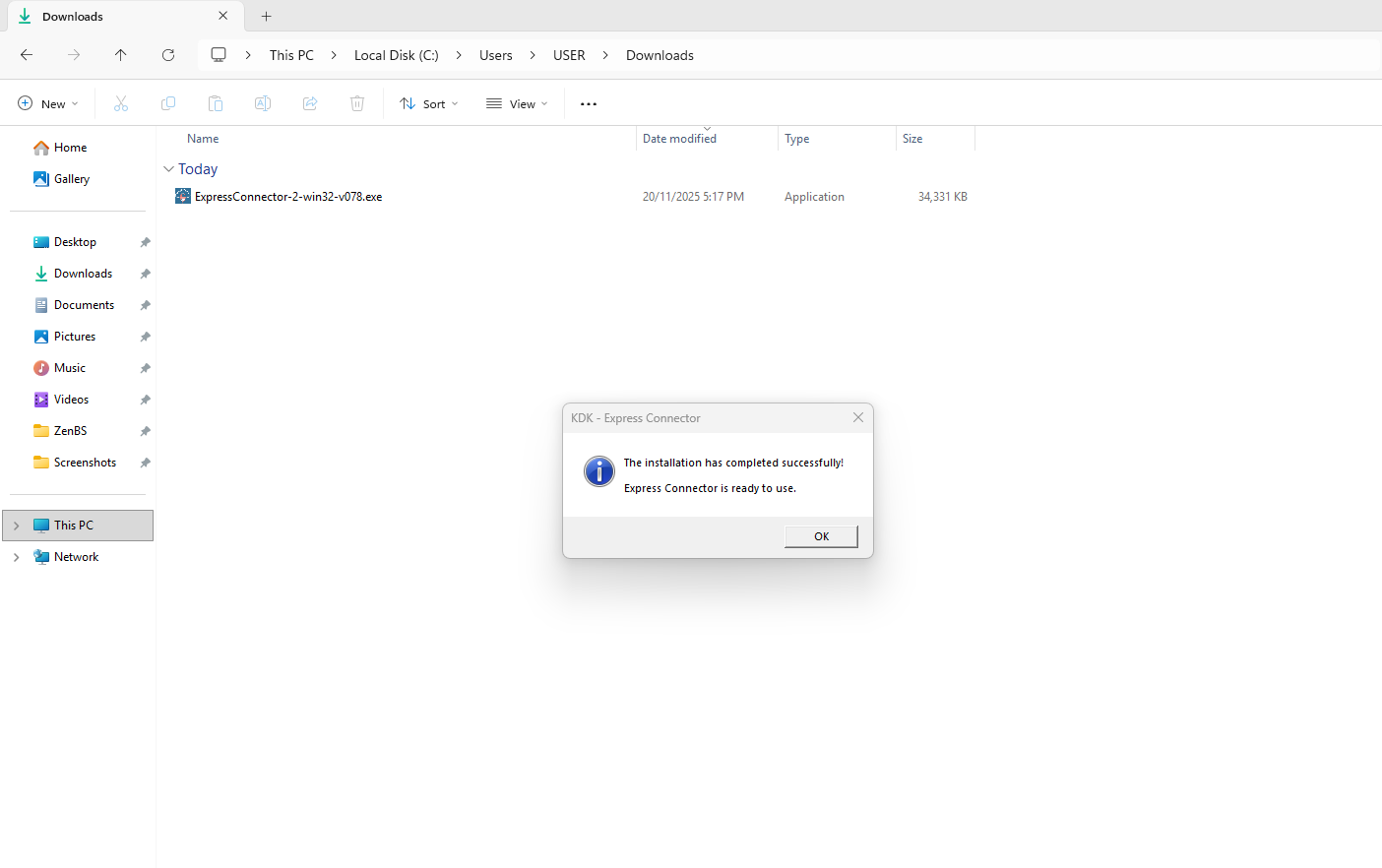The height and width of the screenshot is (868, 1382).
Task: Click the Cut scissors icon in toolbar
Action: point(121,103)
